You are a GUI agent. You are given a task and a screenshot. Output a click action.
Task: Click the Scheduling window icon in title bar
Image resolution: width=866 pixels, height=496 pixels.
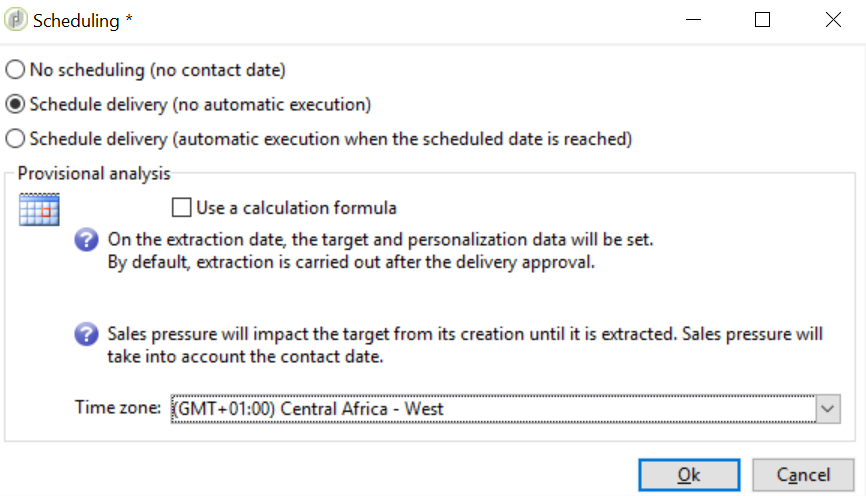(16, 21)
